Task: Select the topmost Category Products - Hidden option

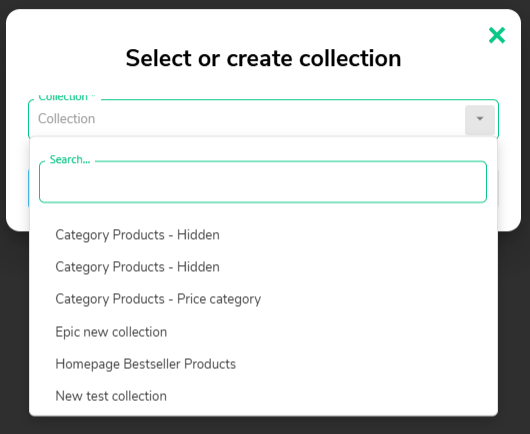Action: [263, 235]
